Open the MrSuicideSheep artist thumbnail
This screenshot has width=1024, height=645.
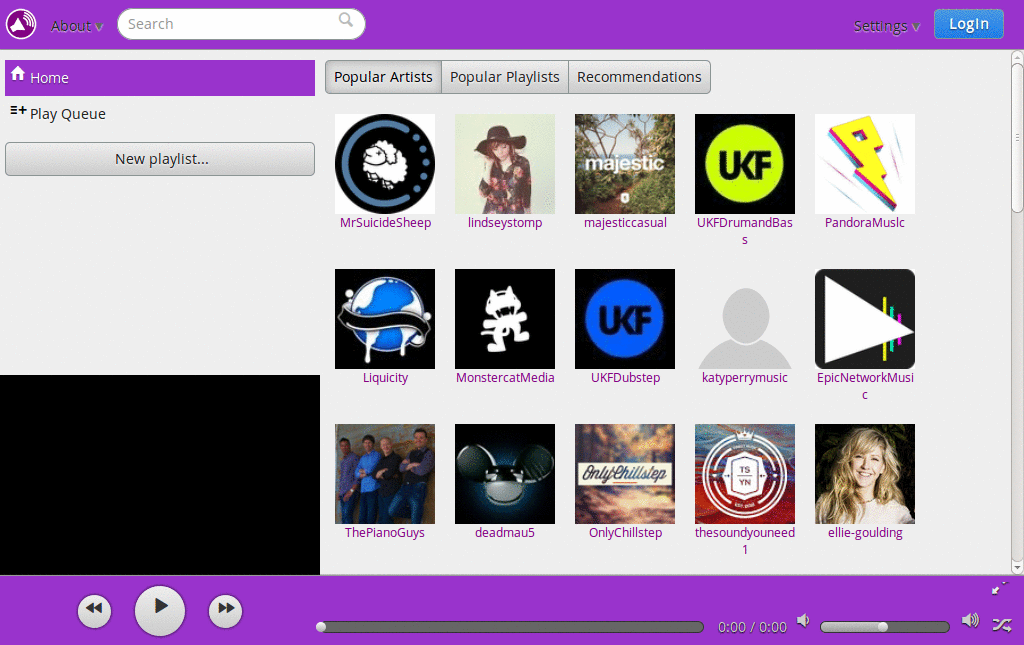click(385, 164)
